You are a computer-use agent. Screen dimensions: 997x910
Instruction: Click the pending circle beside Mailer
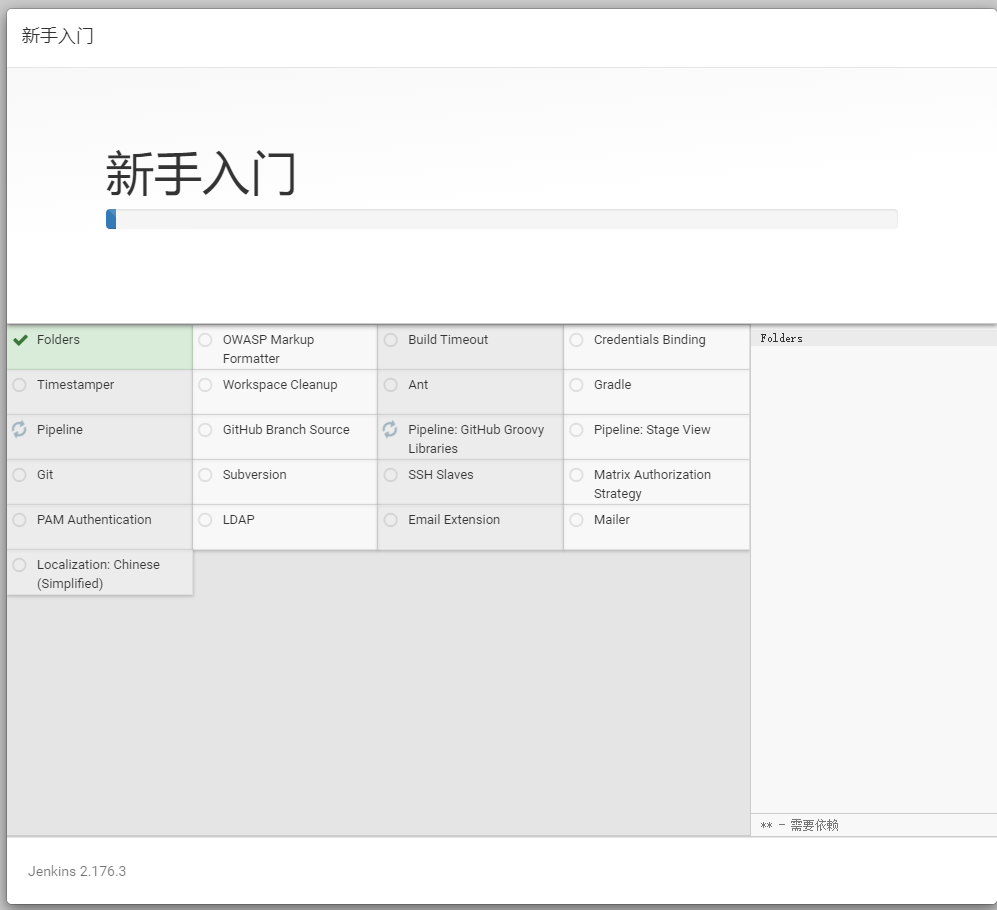coord(577,520)
